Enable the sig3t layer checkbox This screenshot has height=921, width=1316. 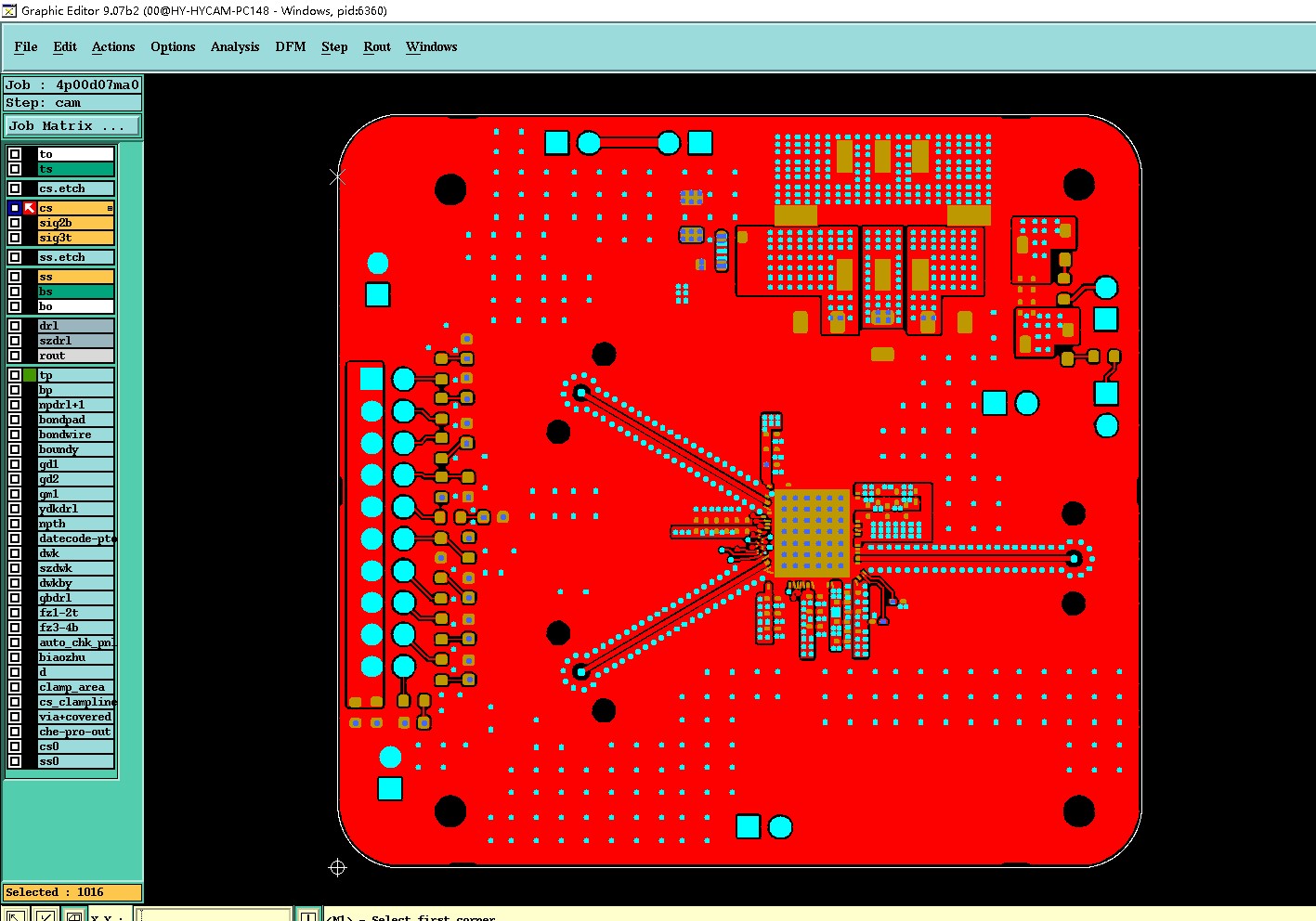[x=15, y=238]
